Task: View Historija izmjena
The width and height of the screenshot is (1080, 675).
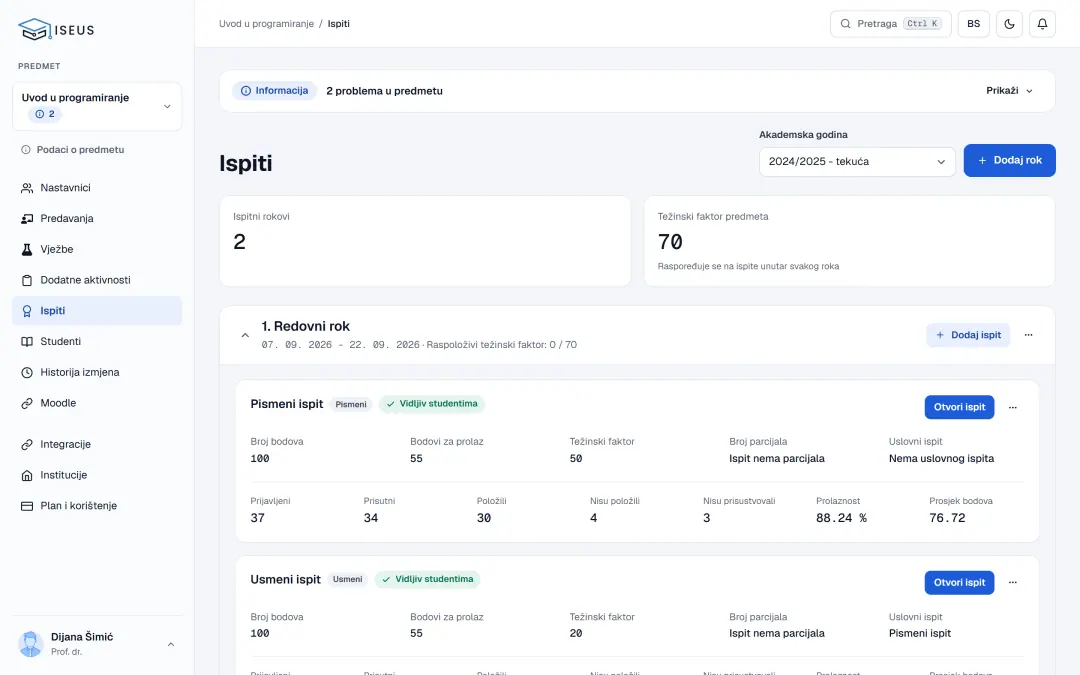Action: [97, 372]
